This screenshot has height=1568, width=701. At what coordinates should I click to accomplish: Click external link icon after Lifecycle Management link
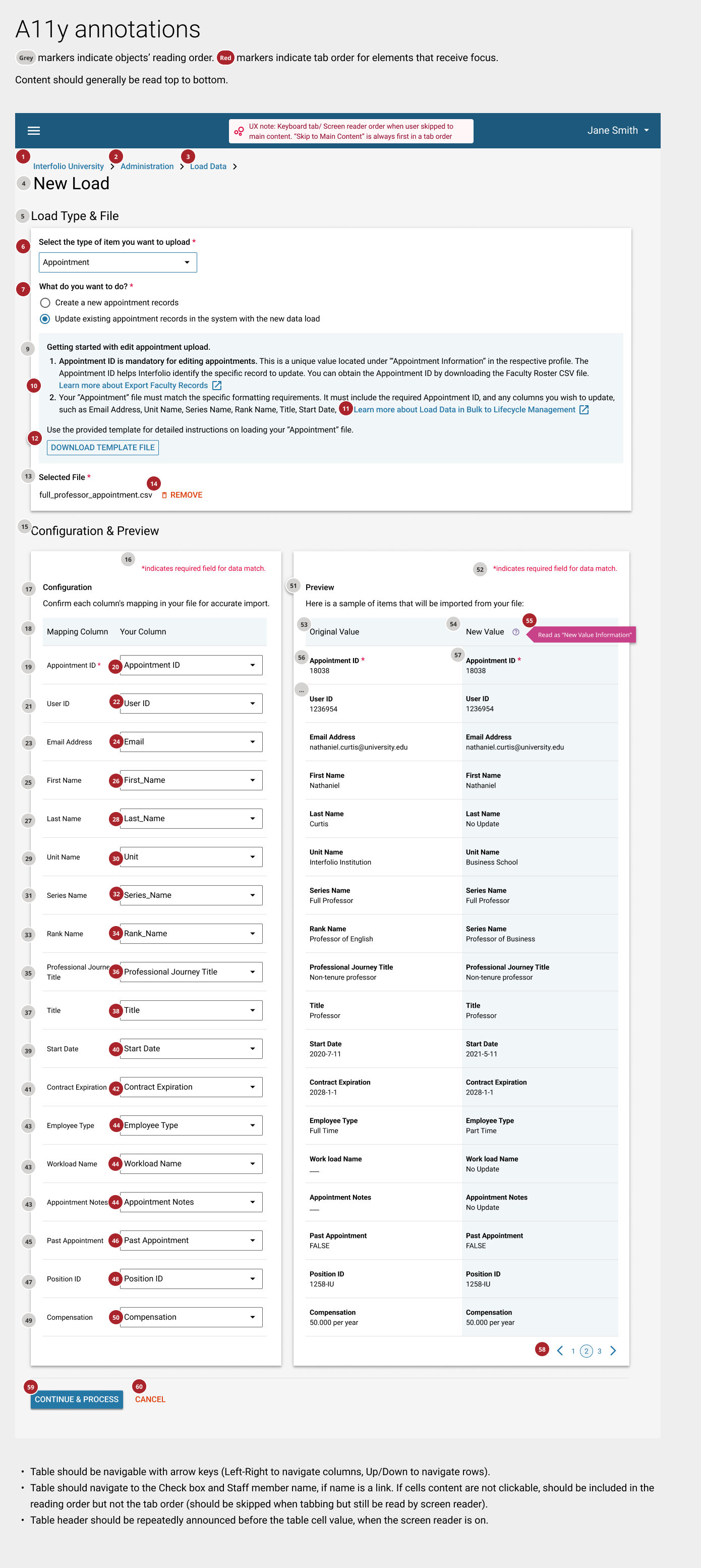pyautogui.click(x=583, y=410)
